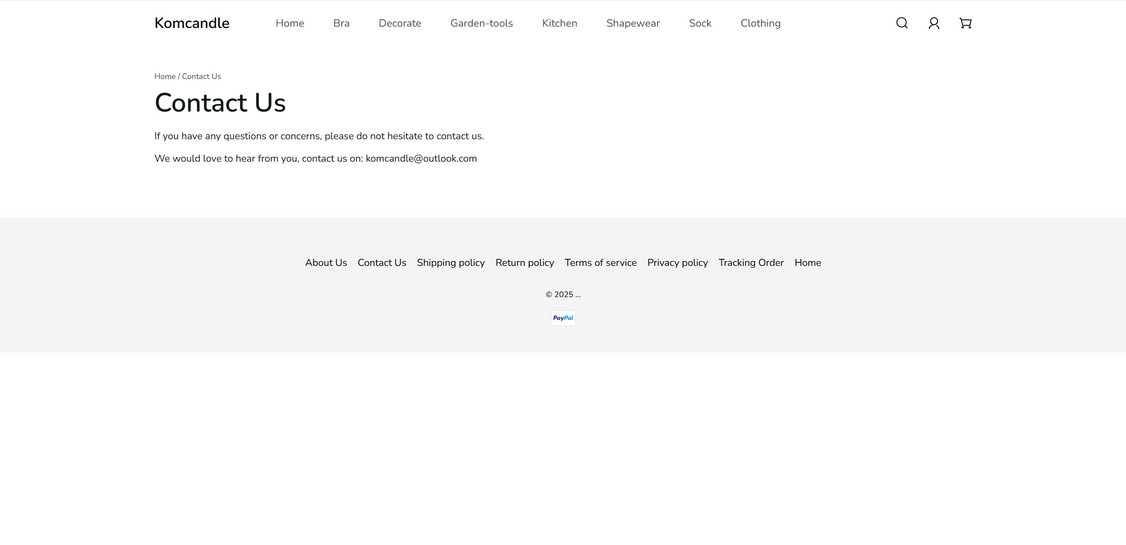Open Home link in the footer
This screenshot has width=1126, height=545.
[x=808, y=263]
